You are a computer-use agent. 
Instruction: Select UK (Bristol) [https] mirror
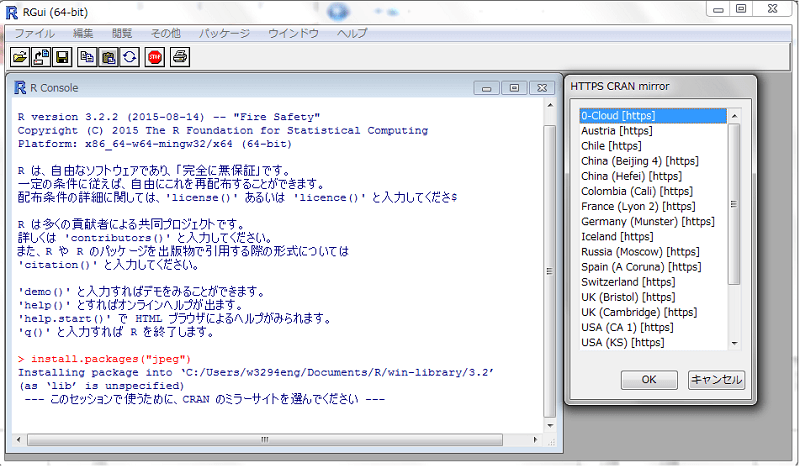tap(653, 298)
